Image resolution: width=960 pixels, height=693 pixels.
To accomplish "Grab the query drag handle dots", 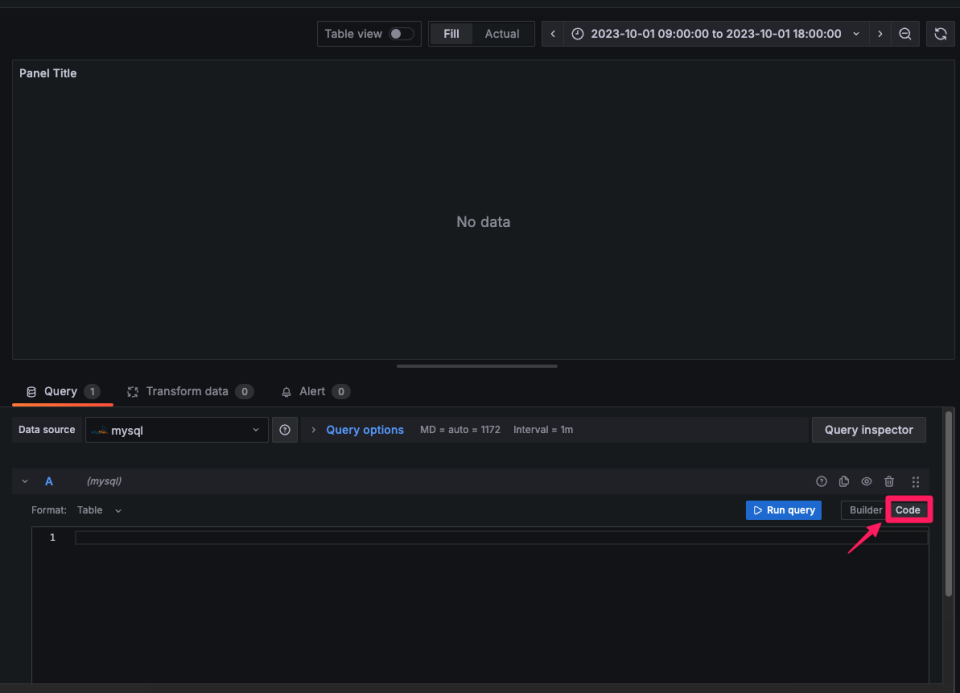I will click(915, 481).
